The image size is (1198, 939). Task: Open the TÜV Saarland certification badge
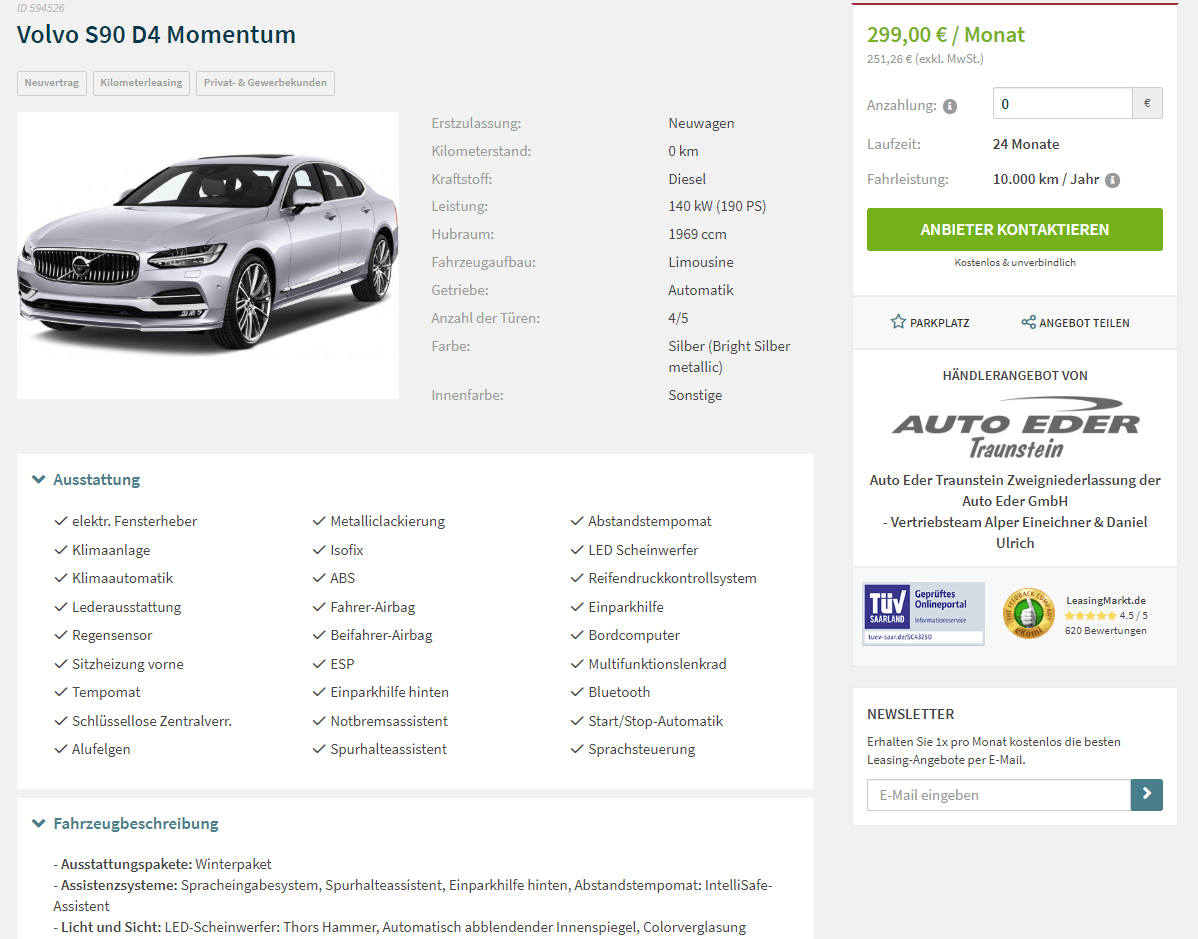(x=923, y=614)
